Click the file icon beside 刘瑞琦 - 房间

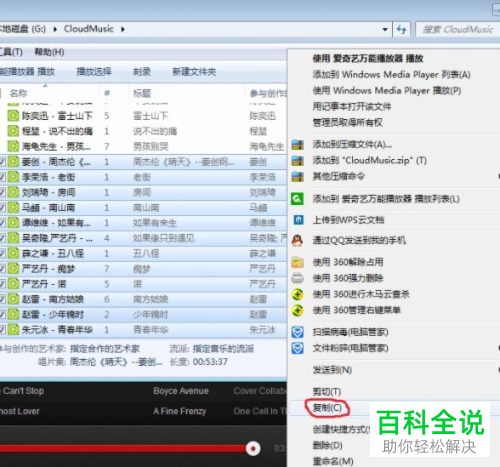click(13, 192)
